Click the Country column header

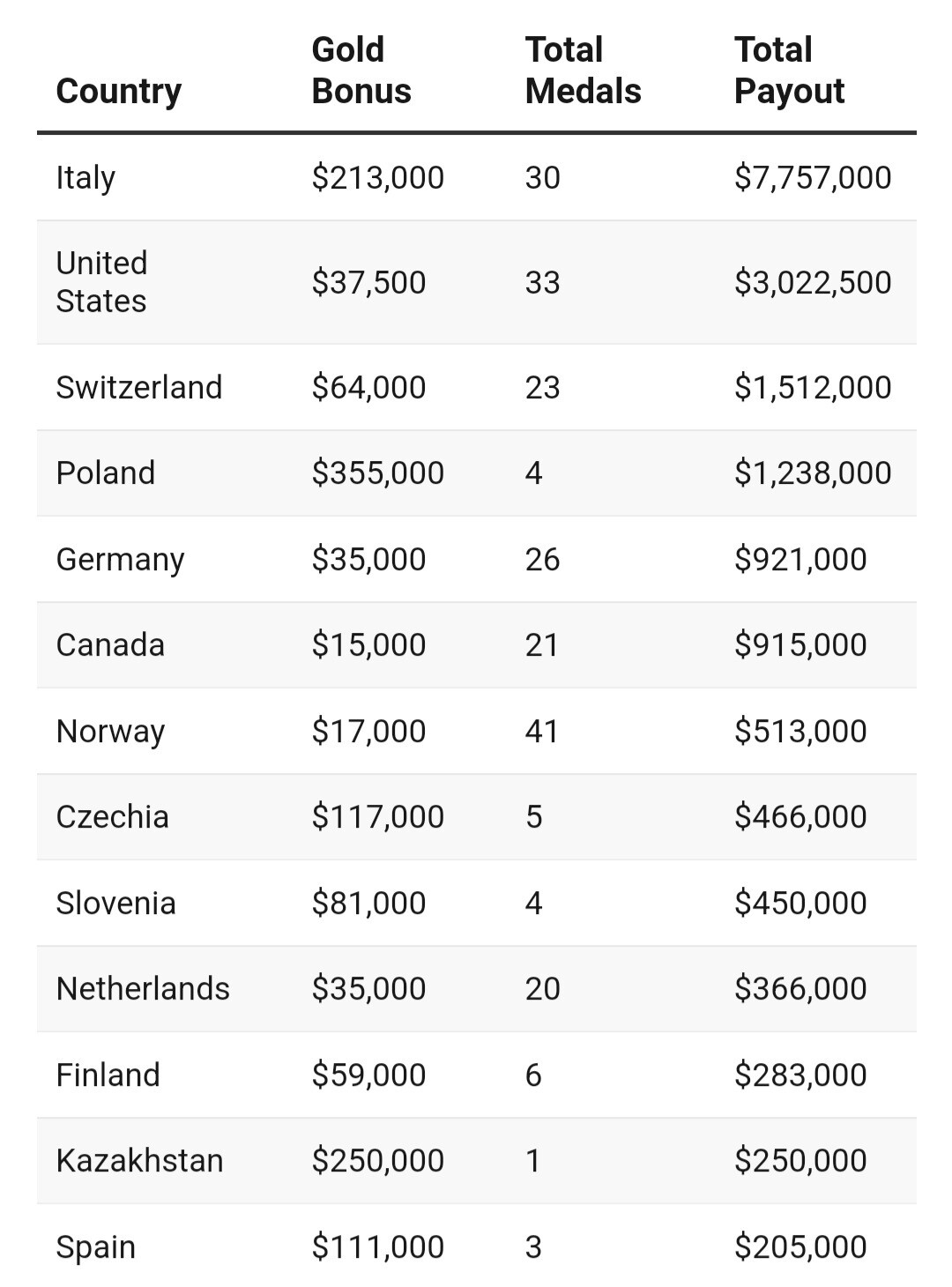(x=119, y=91)
